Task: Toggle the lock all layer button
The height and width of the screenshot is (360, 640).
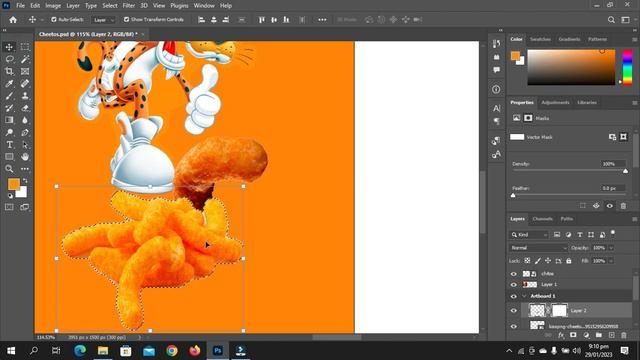Action: (569, 261)
